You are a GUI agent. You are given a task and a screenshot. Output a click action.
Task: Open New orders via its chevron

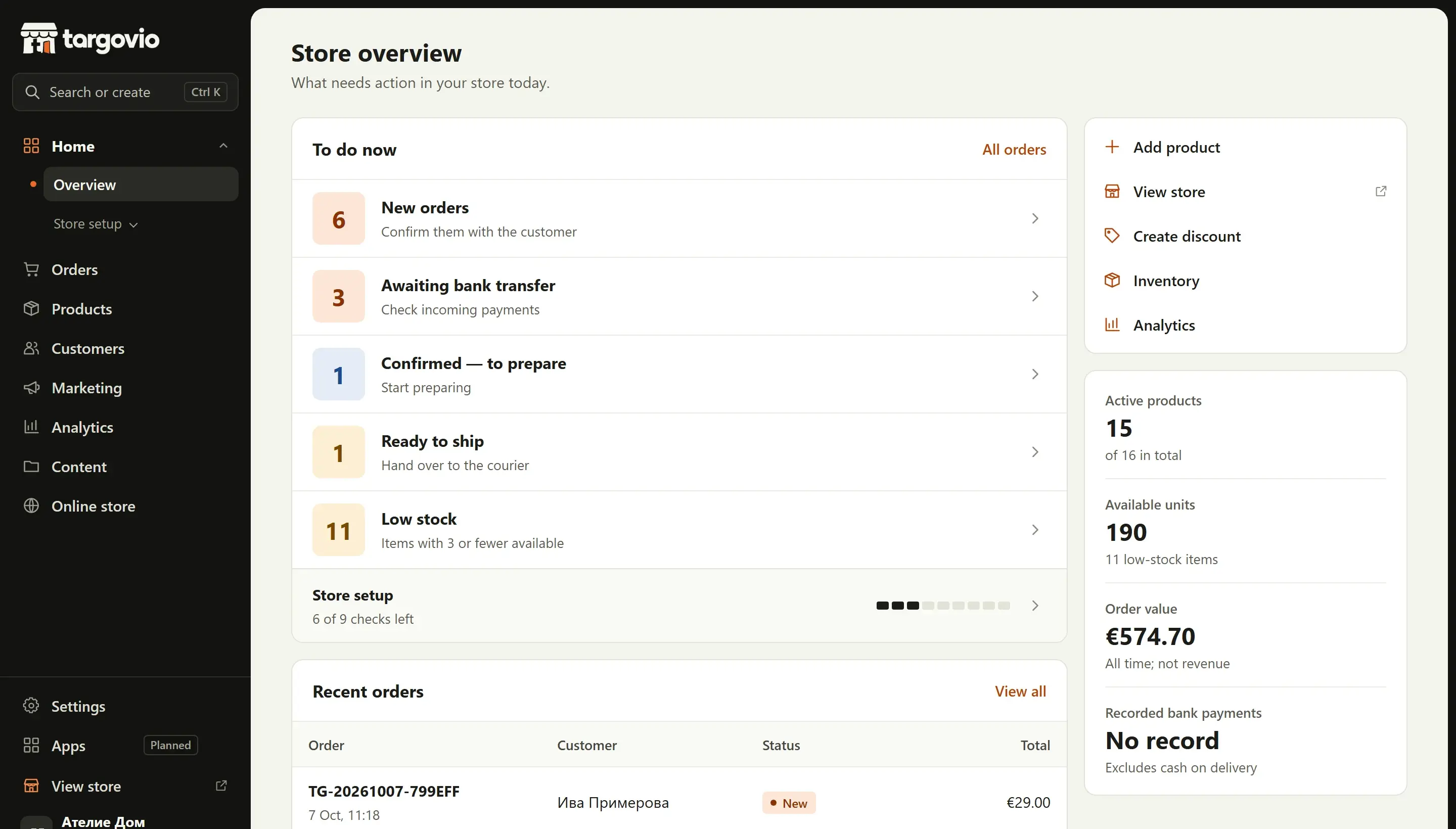(1035, 219)
